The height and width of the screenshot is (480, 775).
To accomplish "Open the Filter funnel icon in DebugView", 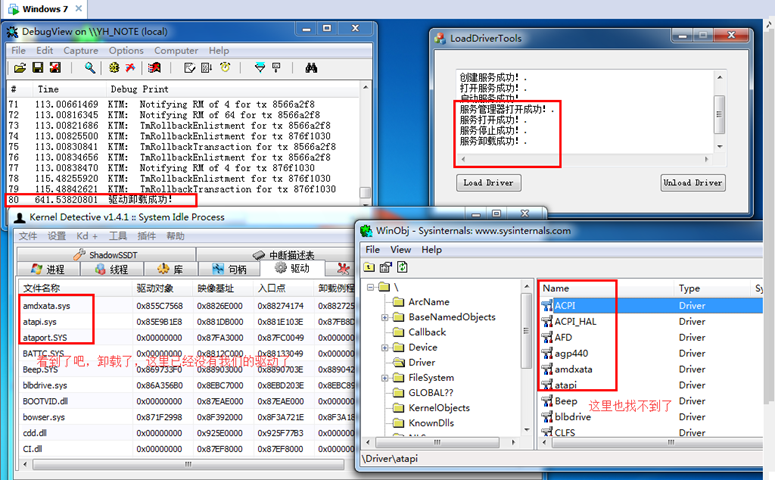I will click(x=259, y=68).
